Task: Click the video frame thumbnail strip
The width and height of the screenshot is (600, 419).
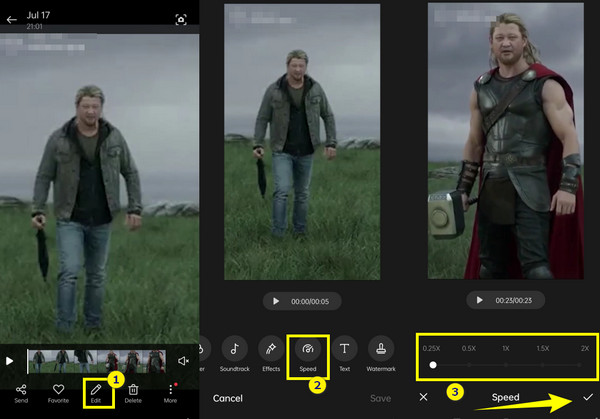Action: pyautogui.click(x=97, y=361)
